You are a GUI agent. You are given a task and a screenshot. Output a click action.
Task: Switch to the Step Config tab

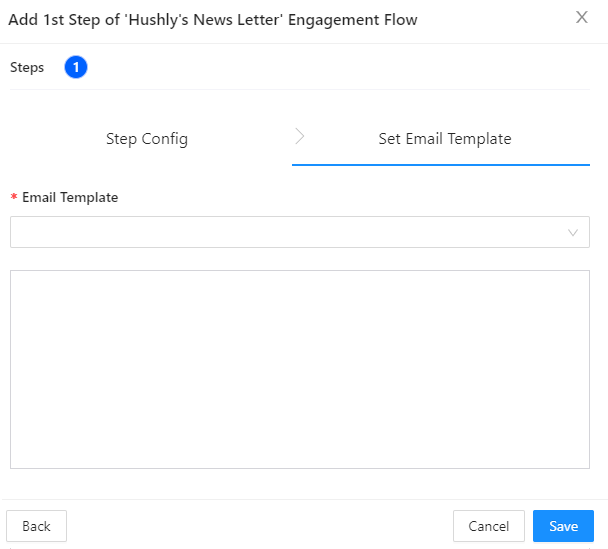(x=147, y=139)
